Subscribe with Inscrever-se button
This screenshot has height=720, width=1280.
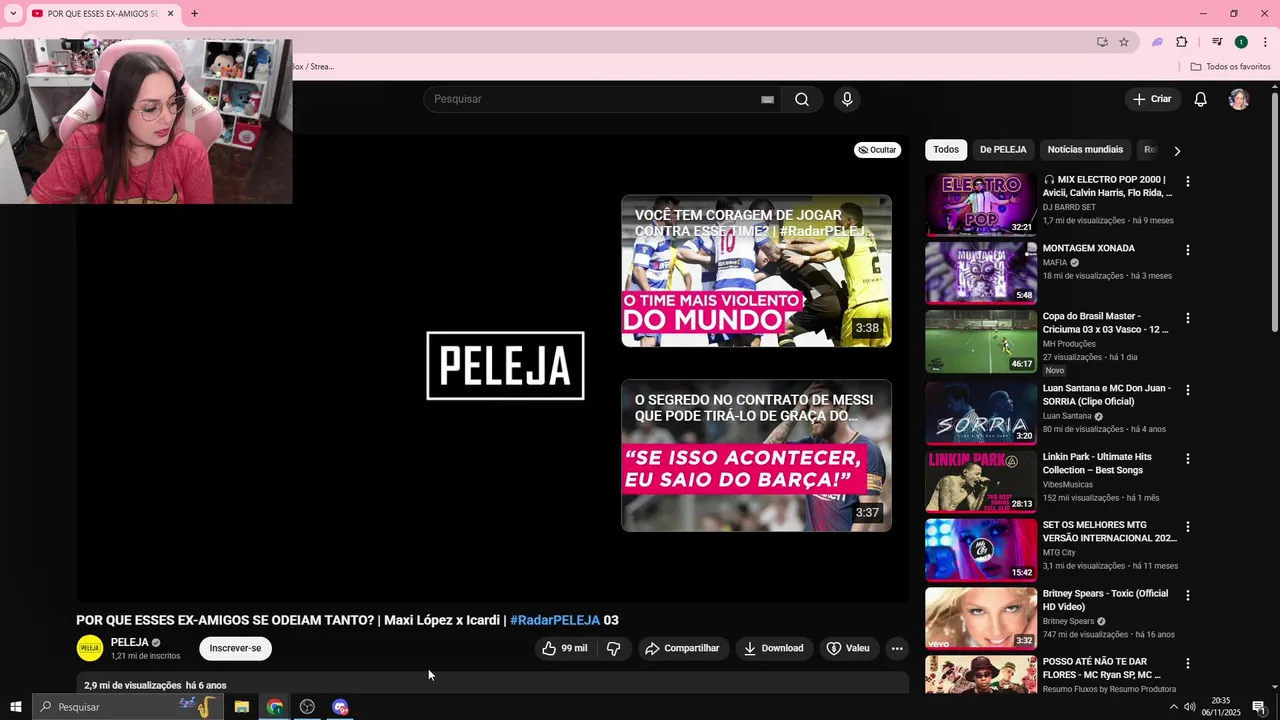pyautogui.click(x=235, y=648)
